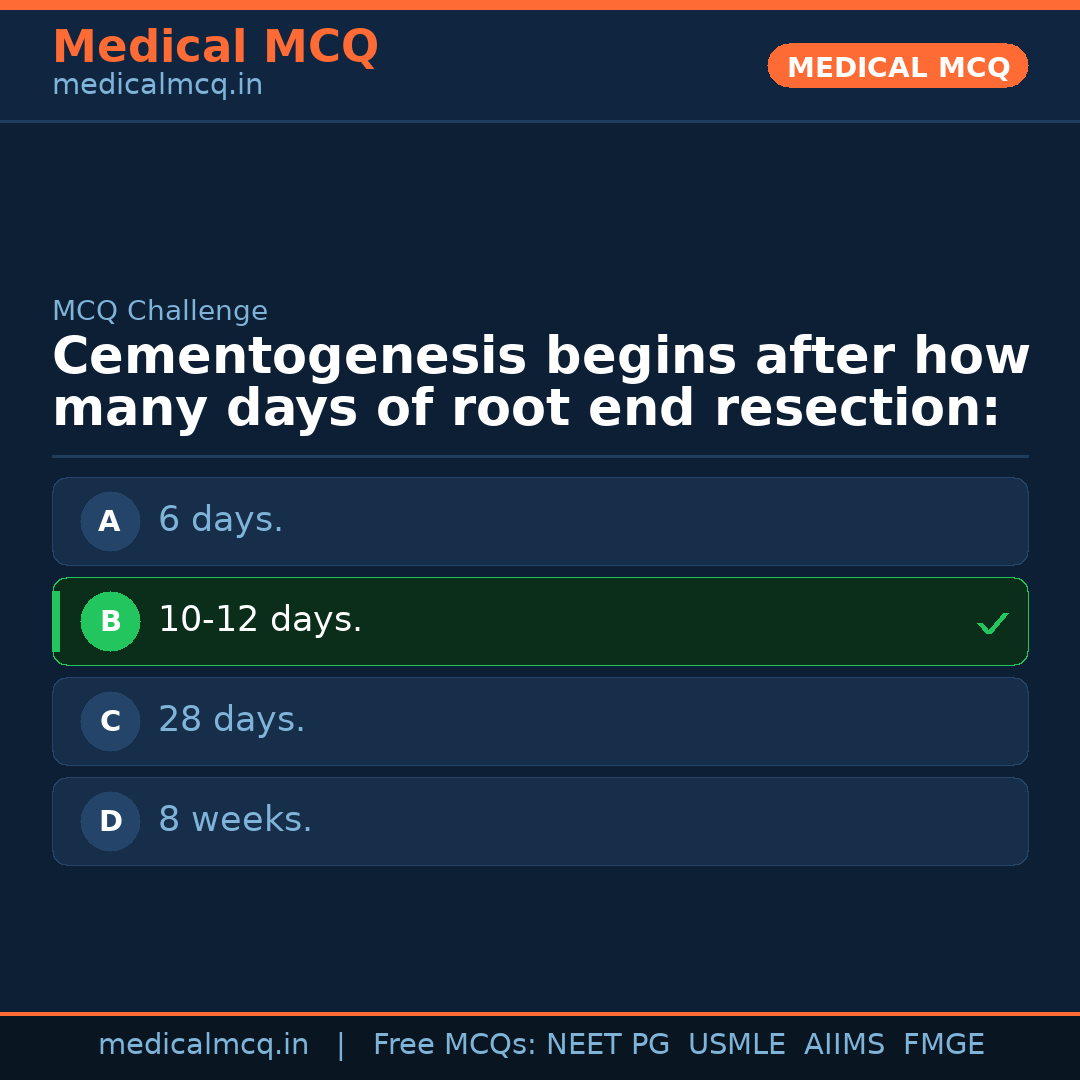Click the letter C option circle
Viewport: 1080px width, 1080px height.
tap(110, 721)
